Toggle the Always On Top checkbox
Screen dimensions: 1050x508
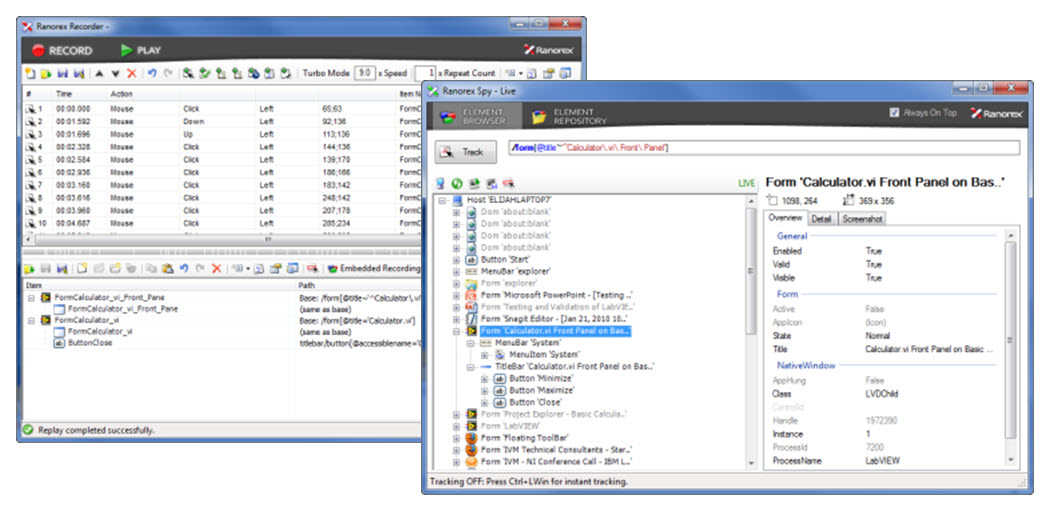point(894,113)
